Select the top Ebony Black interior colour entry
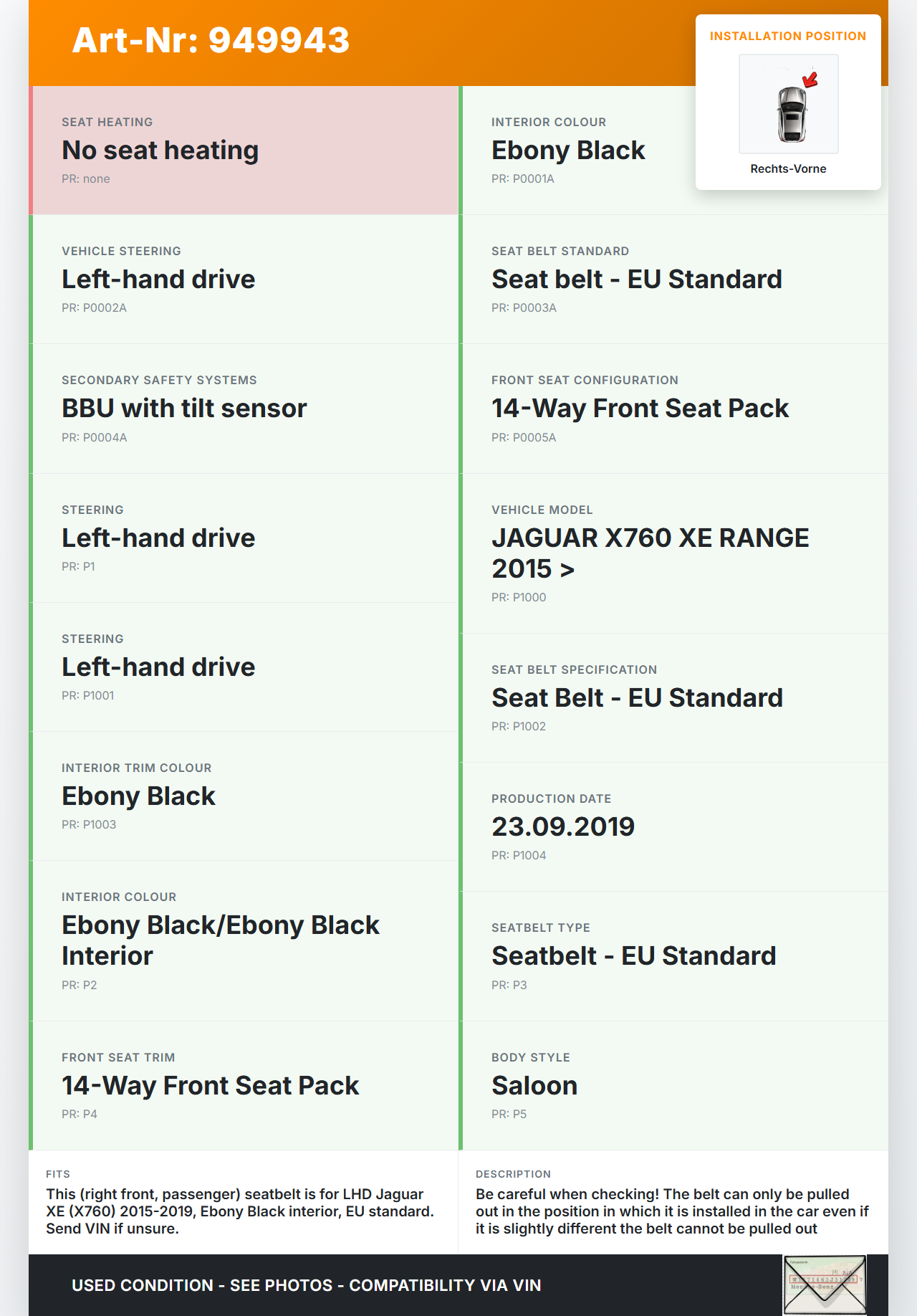917x1316 pixels. 568,151
